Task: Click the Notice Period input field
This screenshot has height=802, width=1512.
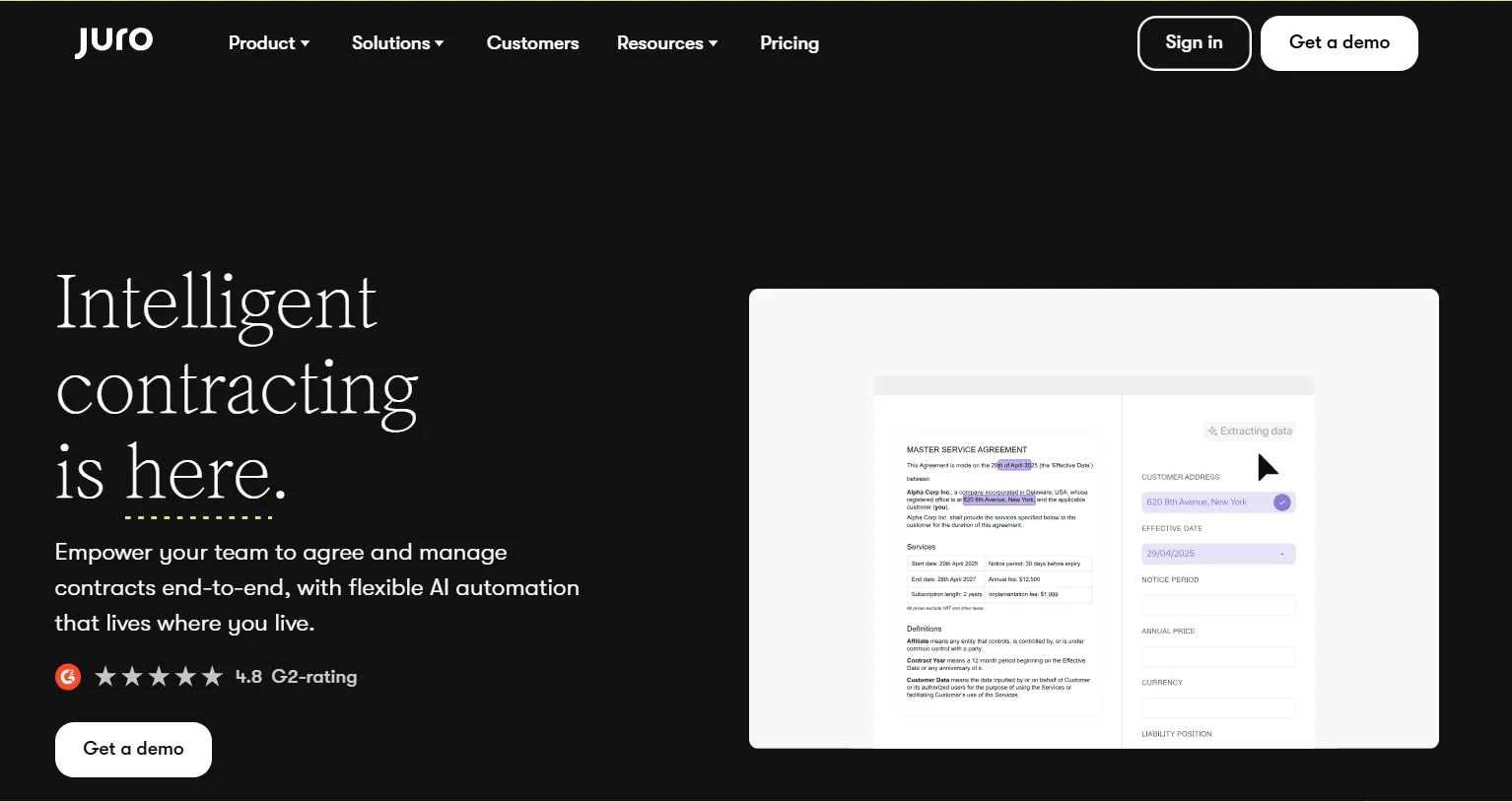Action: pos(1218,605)
